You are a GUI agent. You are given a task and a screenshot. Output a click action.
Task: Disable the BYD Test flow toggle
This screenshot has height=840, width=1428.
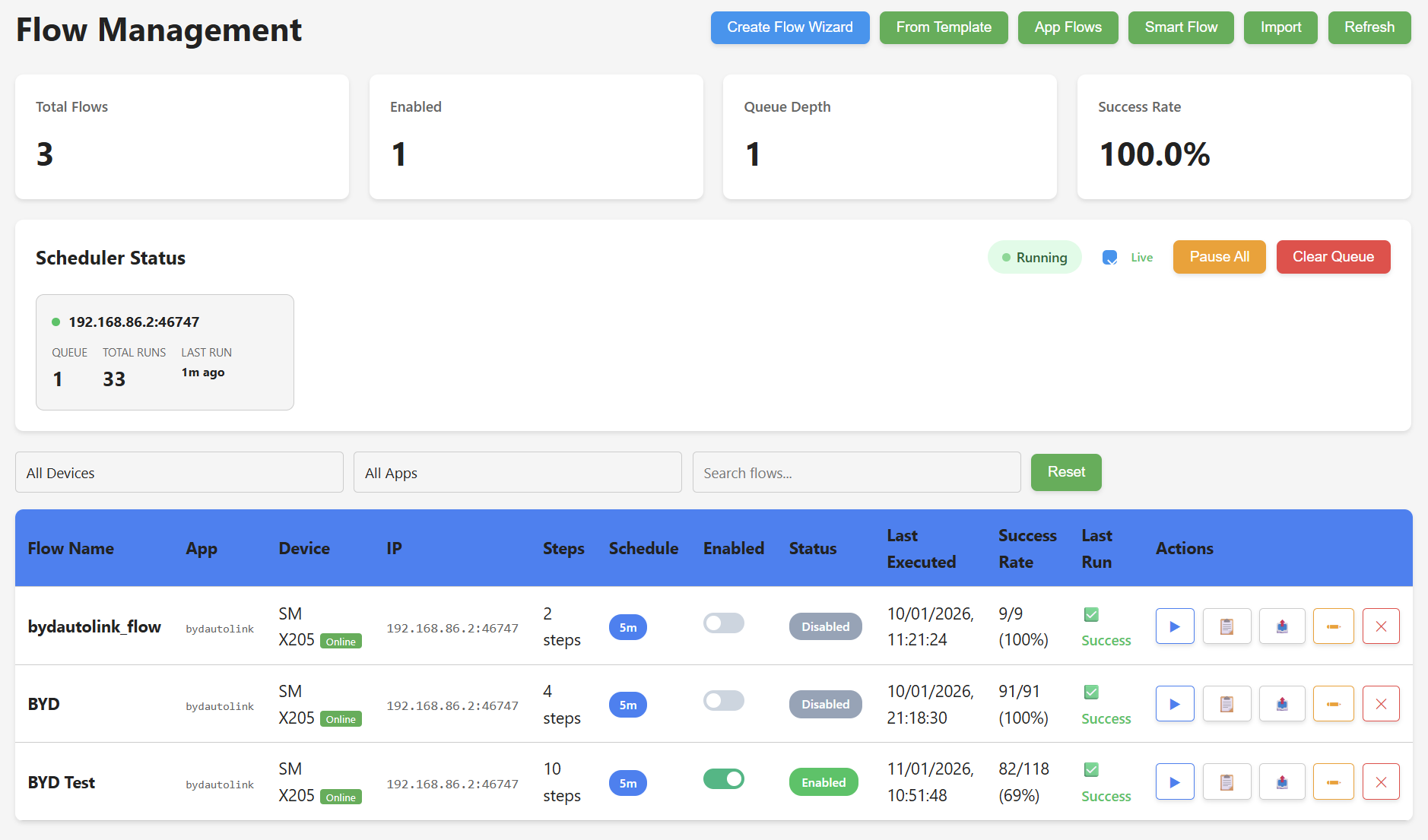723,778
